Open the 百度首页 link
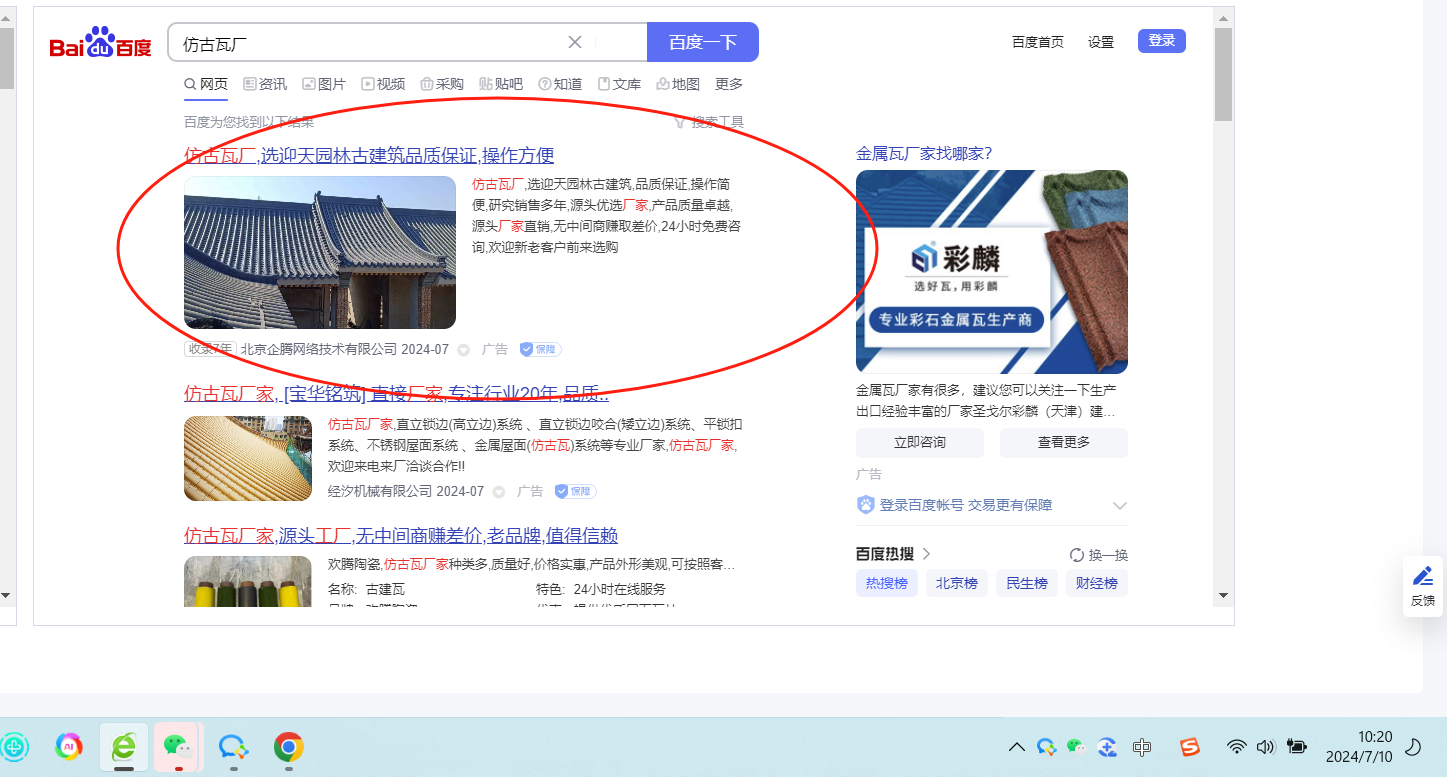Screen dimensions: 1447x777 pos(1038,42)
